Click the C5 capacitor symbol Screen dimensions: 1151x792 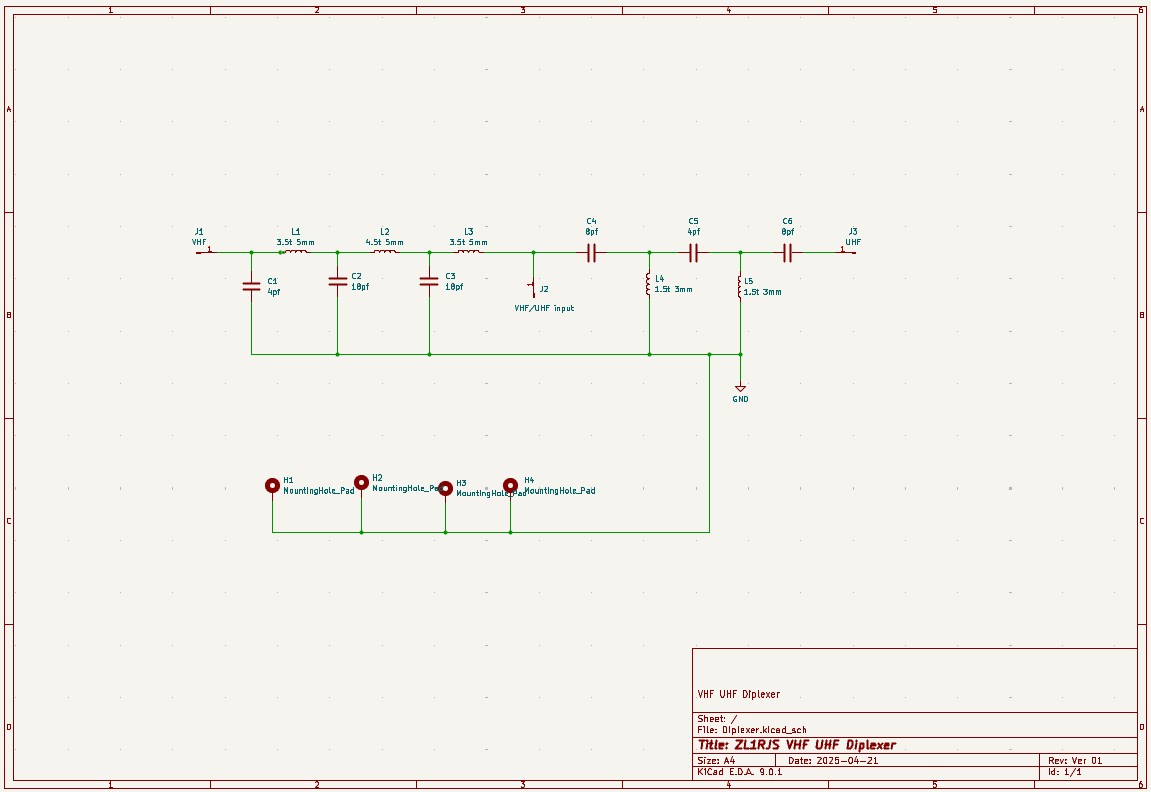click(x=693, y=253)
